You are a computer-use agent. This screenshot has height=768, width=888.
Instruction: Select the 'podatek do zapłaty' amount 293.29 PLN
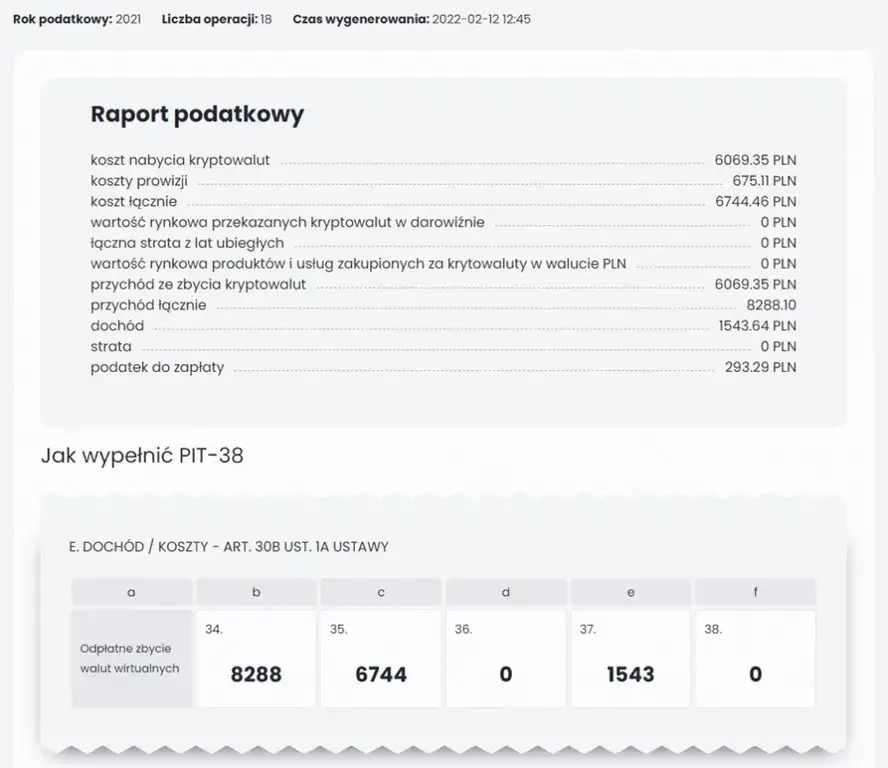click(760, 367)
